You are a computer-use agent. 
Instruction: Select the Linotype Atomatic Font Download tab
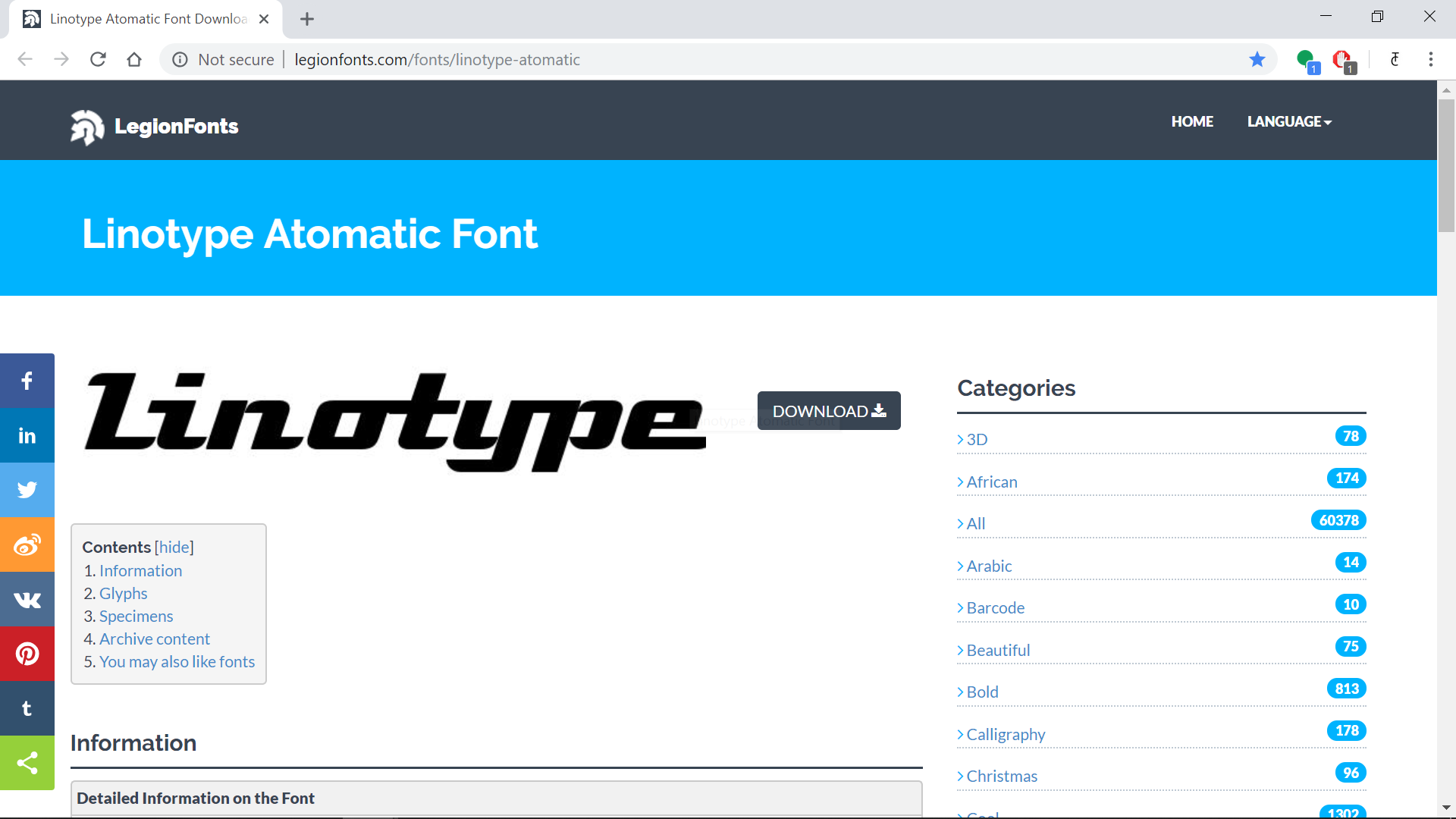click(x=146, y=19)
